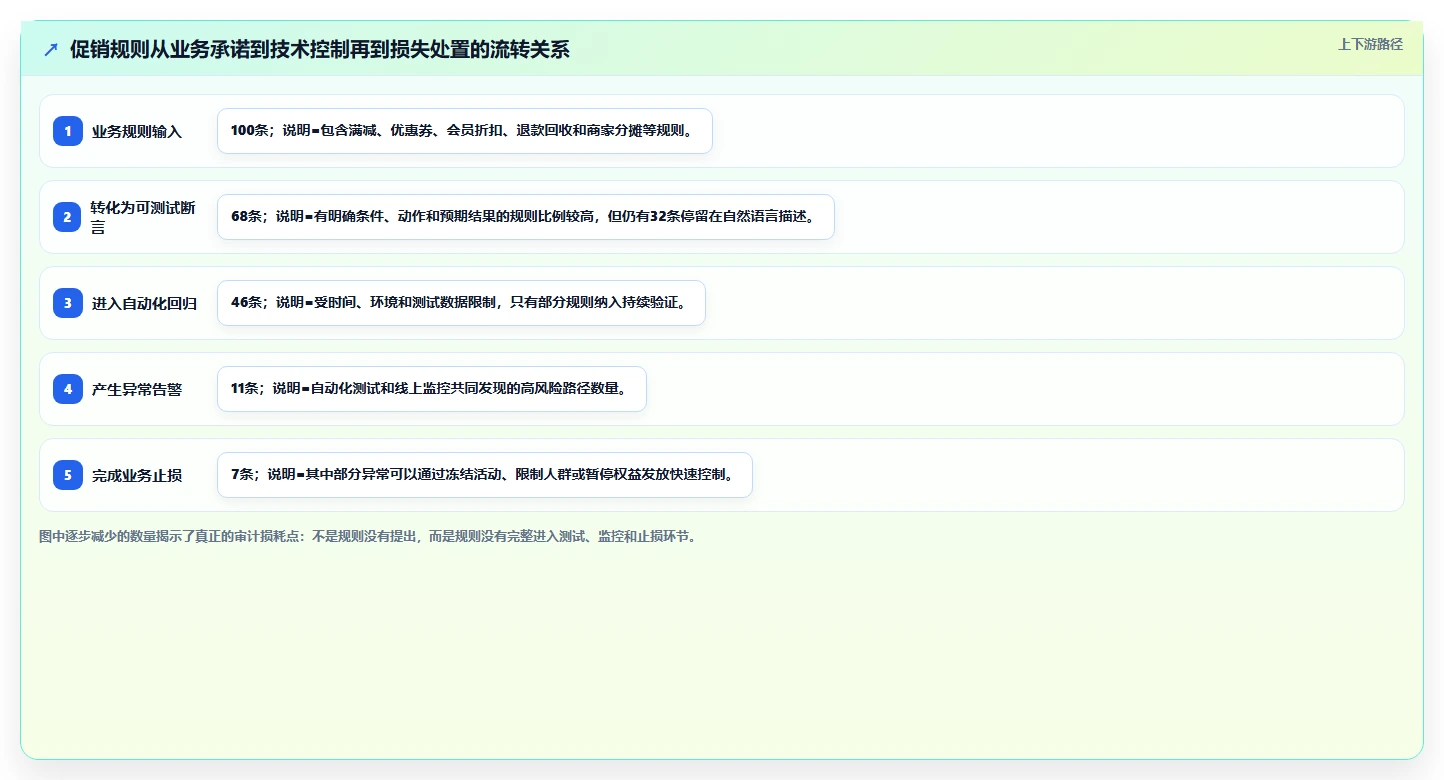Click the 上下游路径 label

(1371, 44)
